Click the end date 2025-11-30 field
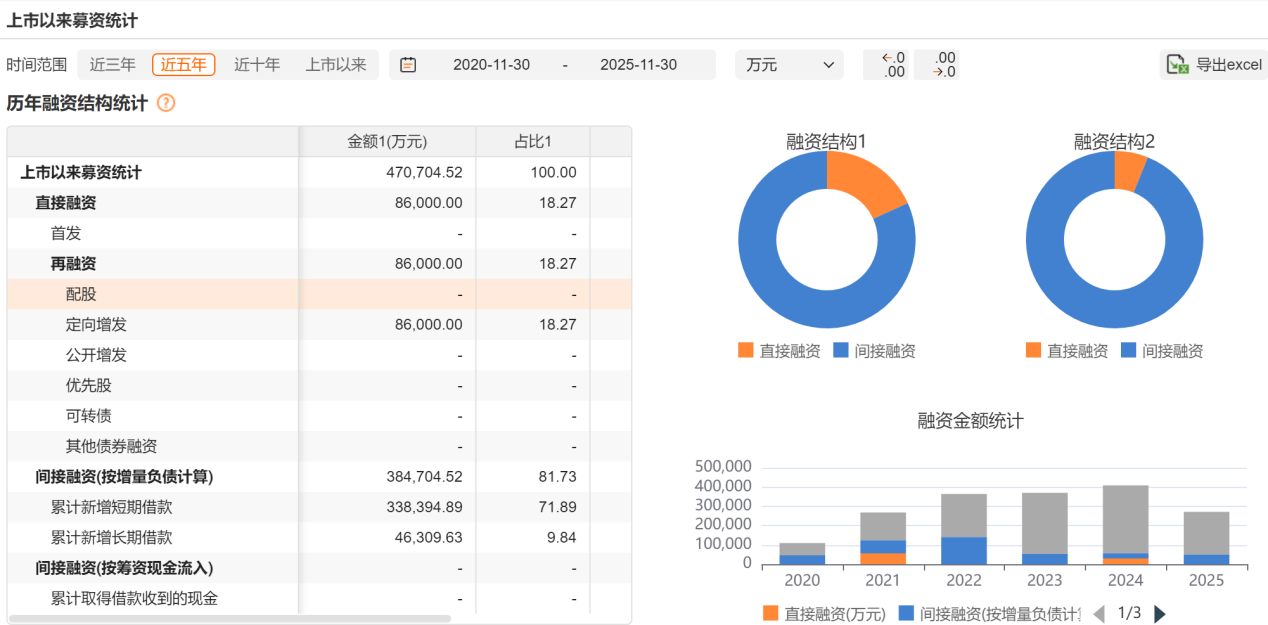Viewport: 1268px width, 625px height. click(638, 65)
